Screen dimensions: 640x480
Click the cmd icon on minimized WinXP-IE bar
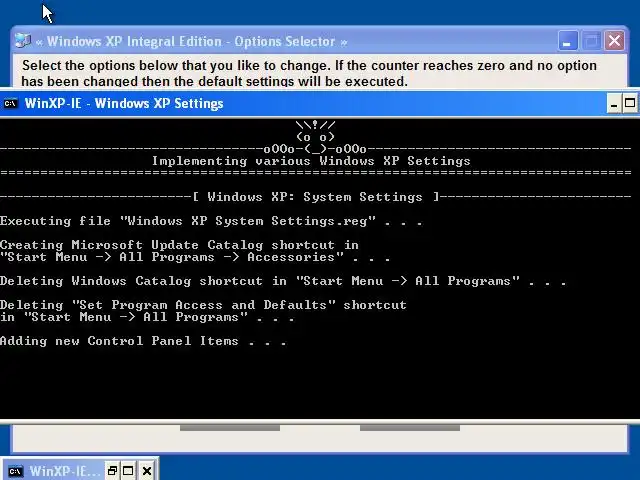[x=16, y=471]
